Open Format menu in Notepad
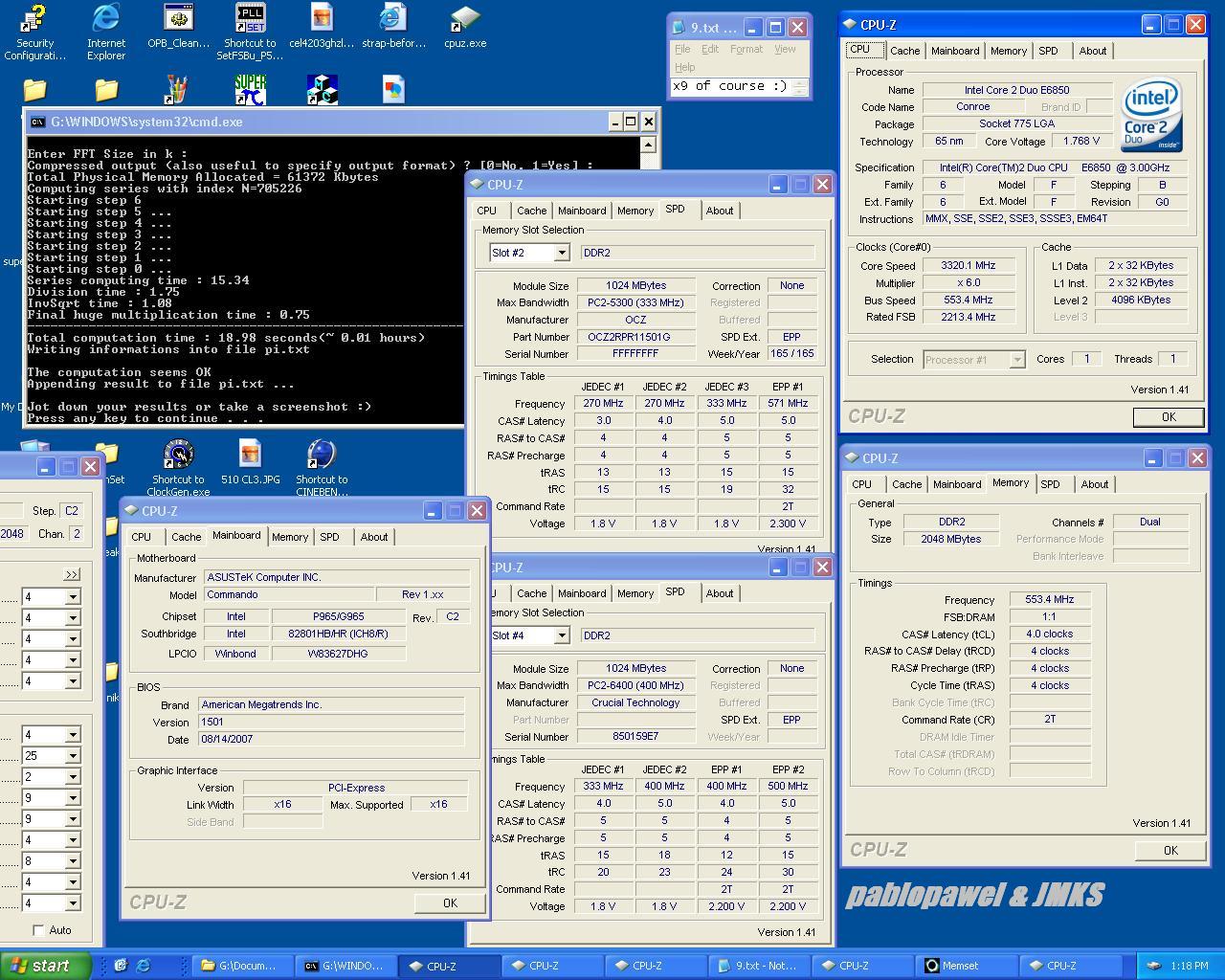Screen dimensions: 1225x980 pos(746,49)
